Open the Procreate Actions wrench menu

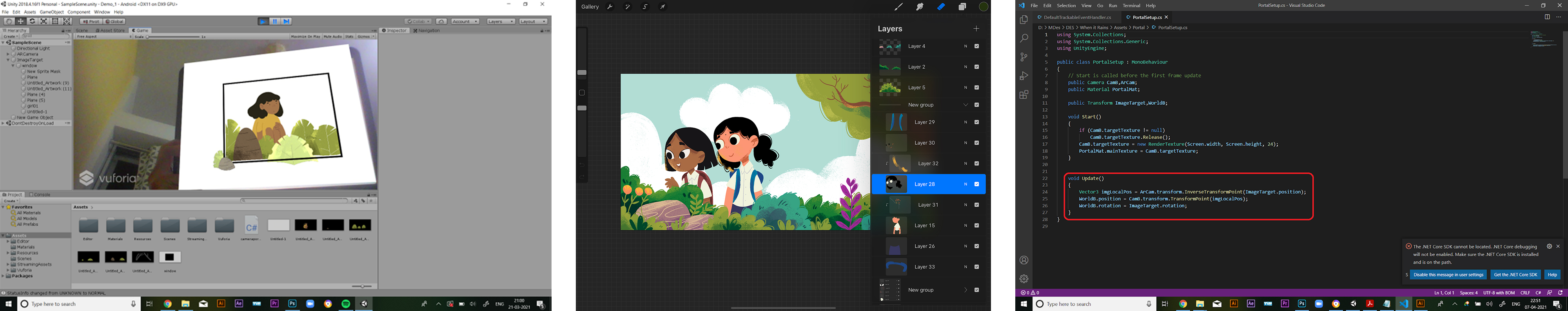[x=610, y=7]
